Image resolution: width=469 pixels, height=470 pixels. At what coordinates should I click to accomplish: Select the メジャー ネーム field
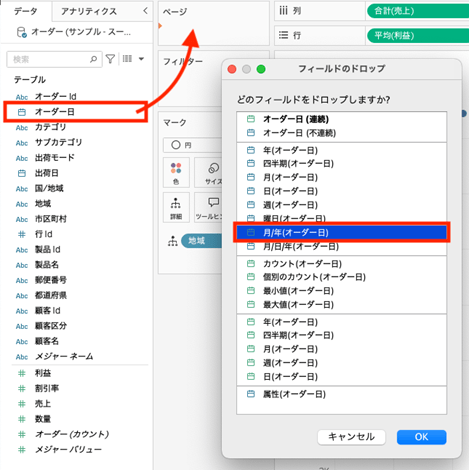(x=64, y=357)
